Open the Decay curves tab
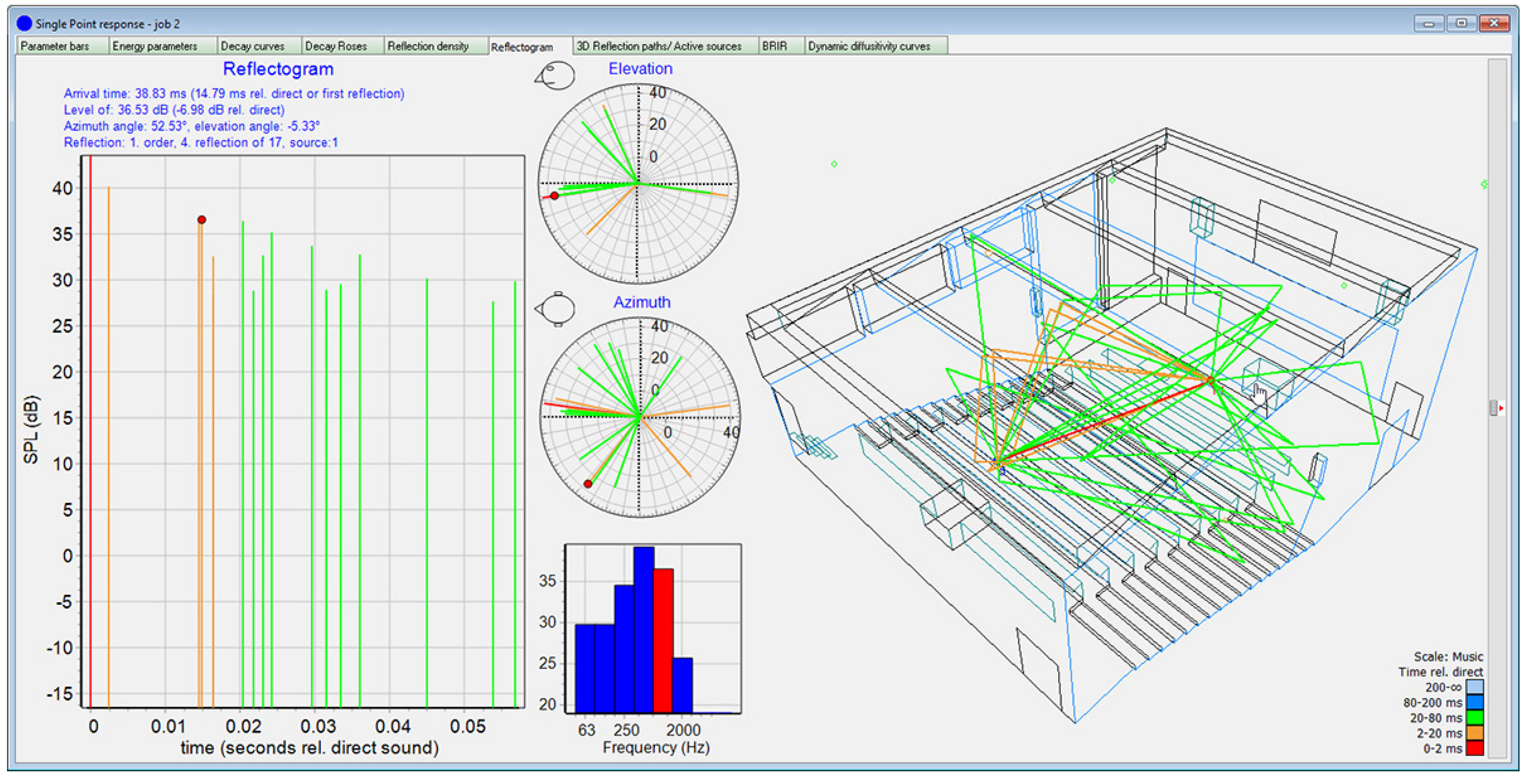The height and width of the screenshot is (784, 1527). tap(252, 46)
